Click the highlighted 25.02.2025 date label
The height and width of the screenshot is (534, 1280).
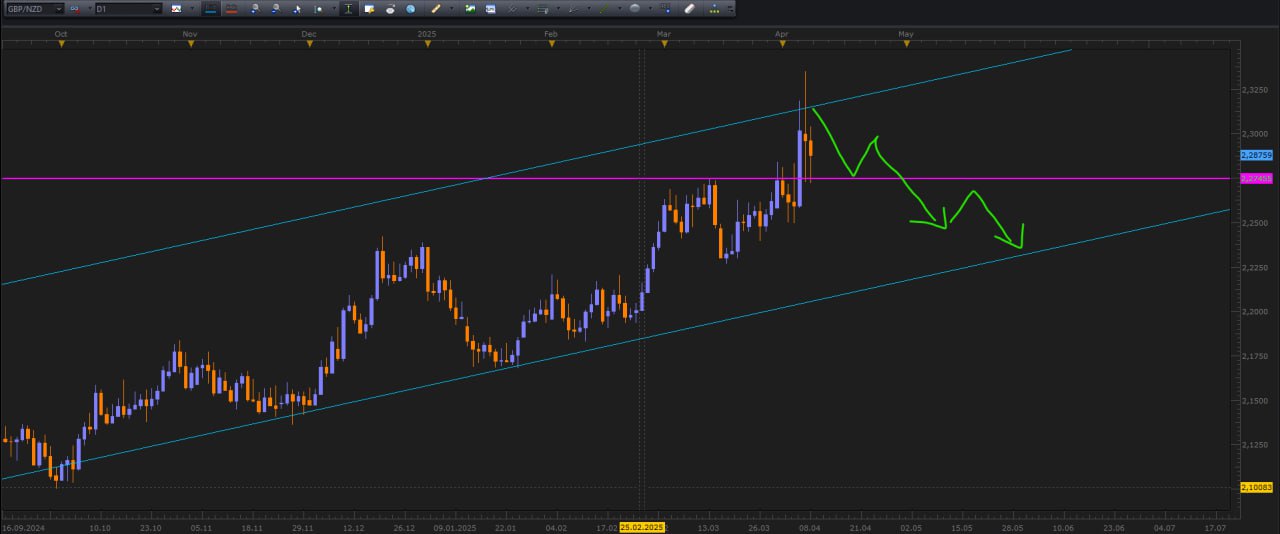642,527
